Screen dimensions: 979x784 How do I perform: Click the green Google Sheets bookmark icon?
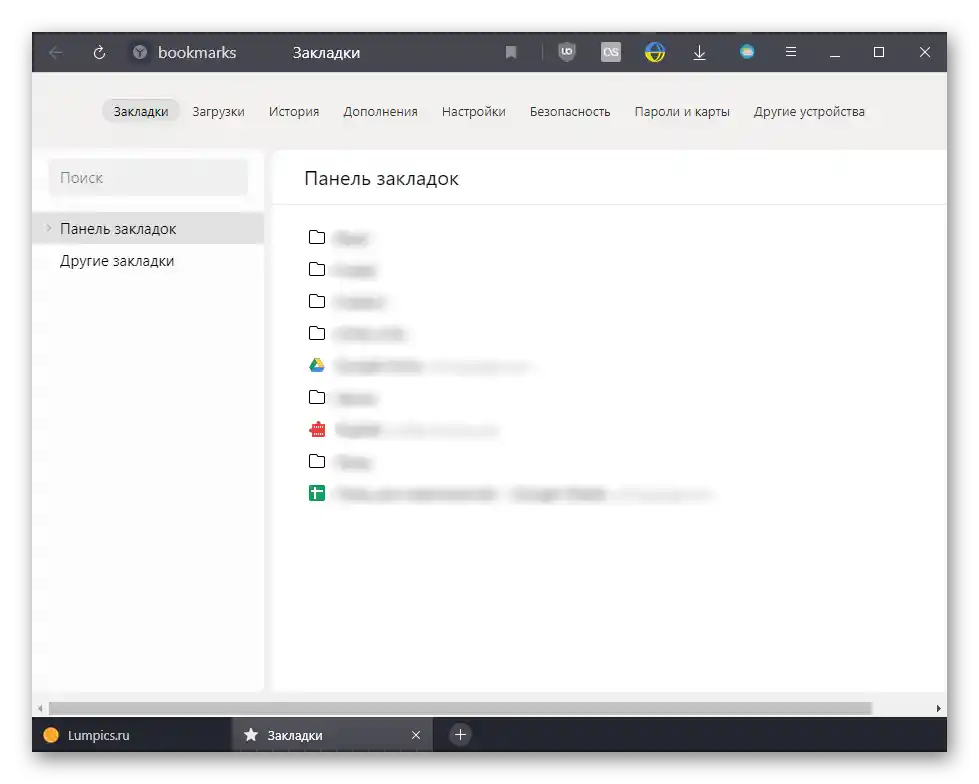coord(317,493)
